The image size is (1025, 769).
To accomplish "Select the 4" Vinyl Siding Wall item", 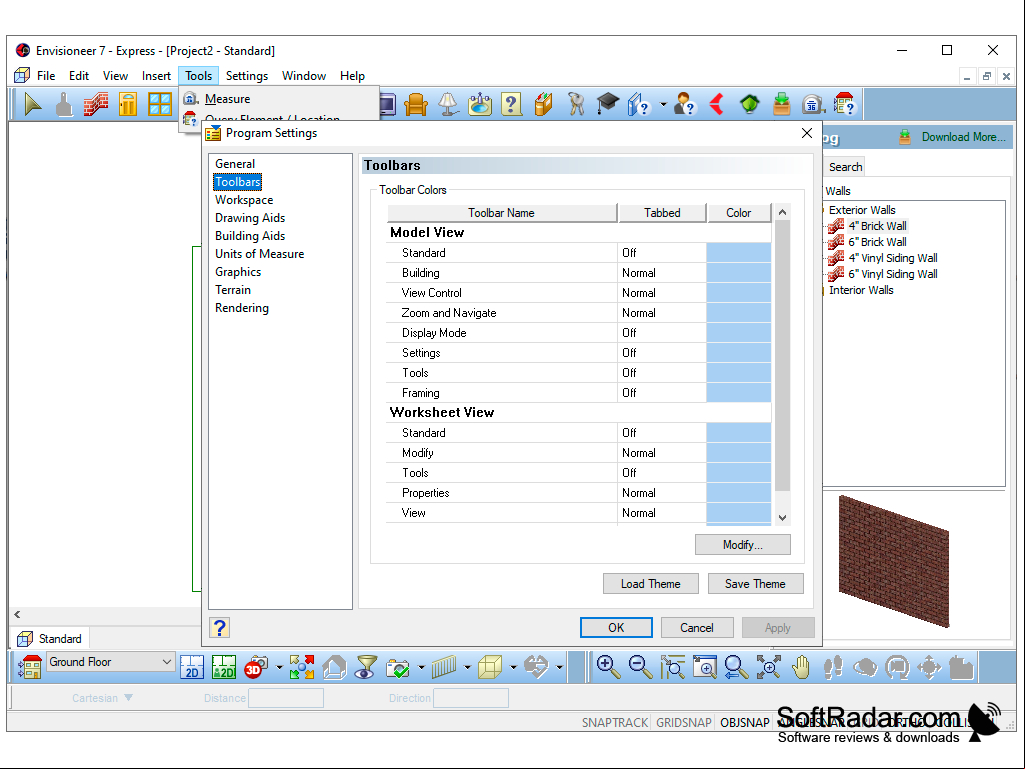I will pos(892,258).
